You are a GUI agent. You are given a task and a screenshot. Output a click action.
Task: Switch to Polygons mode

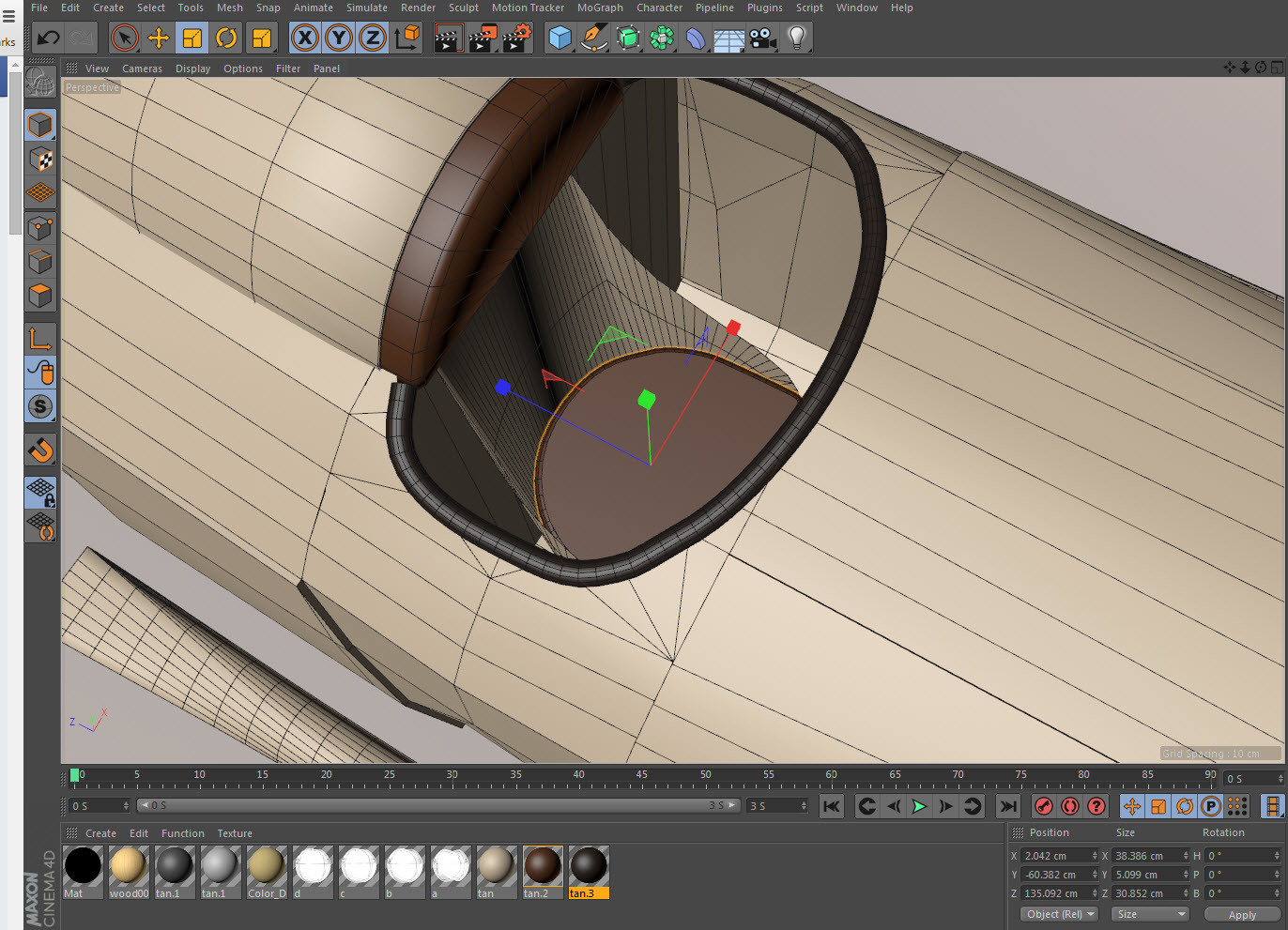click(40, 296)
